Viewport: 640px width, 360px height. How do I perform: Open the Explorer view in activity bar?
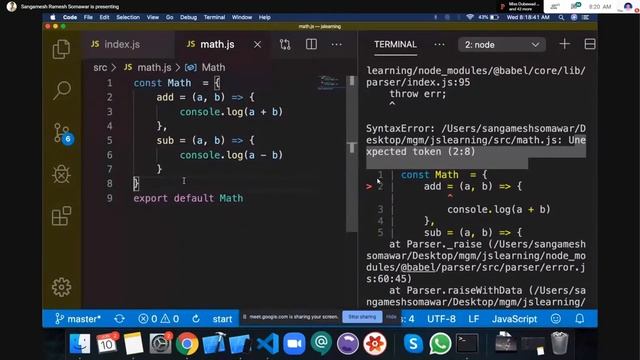click(61, 49)
